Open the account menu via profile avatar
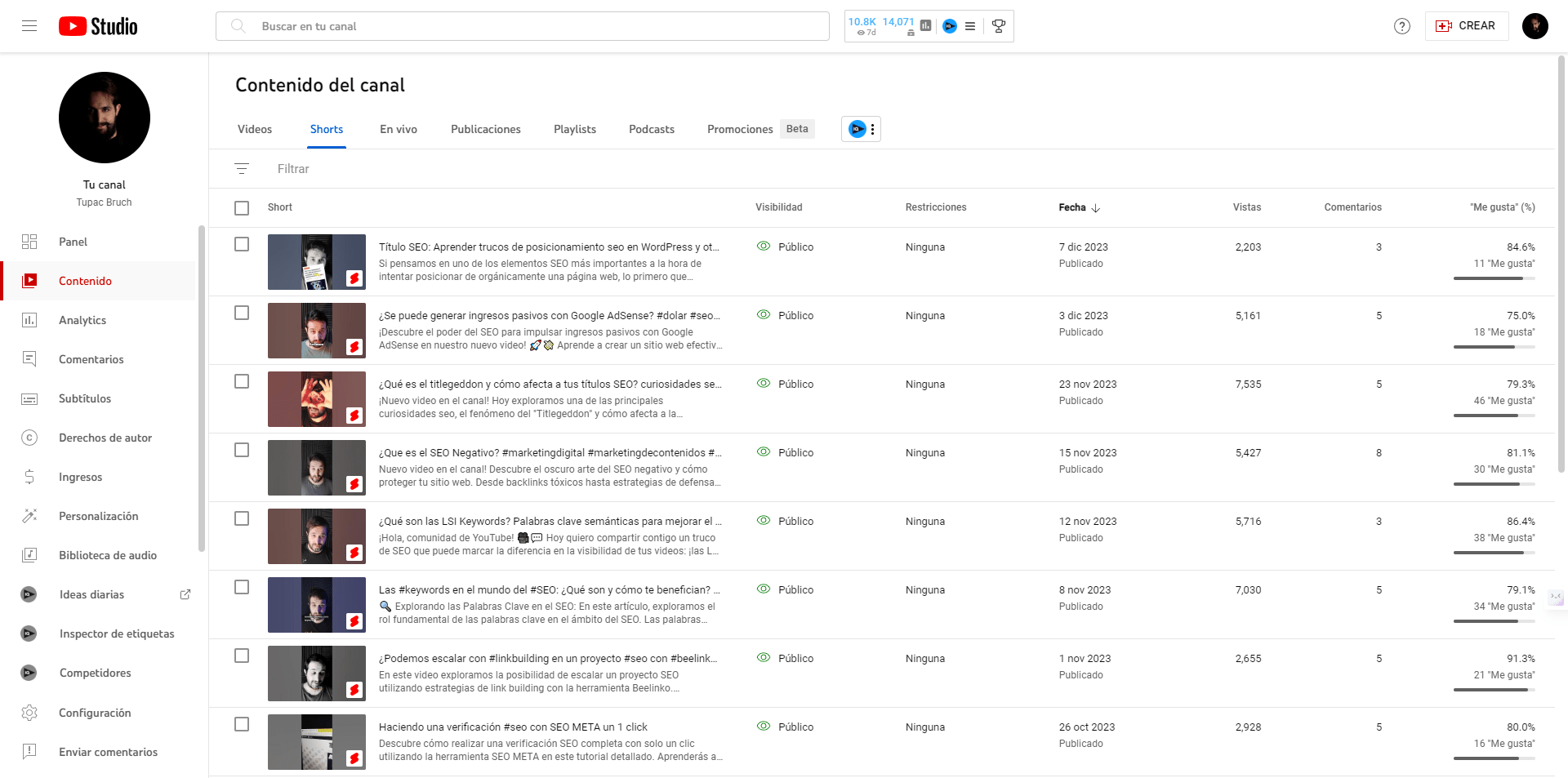The width and height of the screenshot is (1568, 778). (1535, 26)
